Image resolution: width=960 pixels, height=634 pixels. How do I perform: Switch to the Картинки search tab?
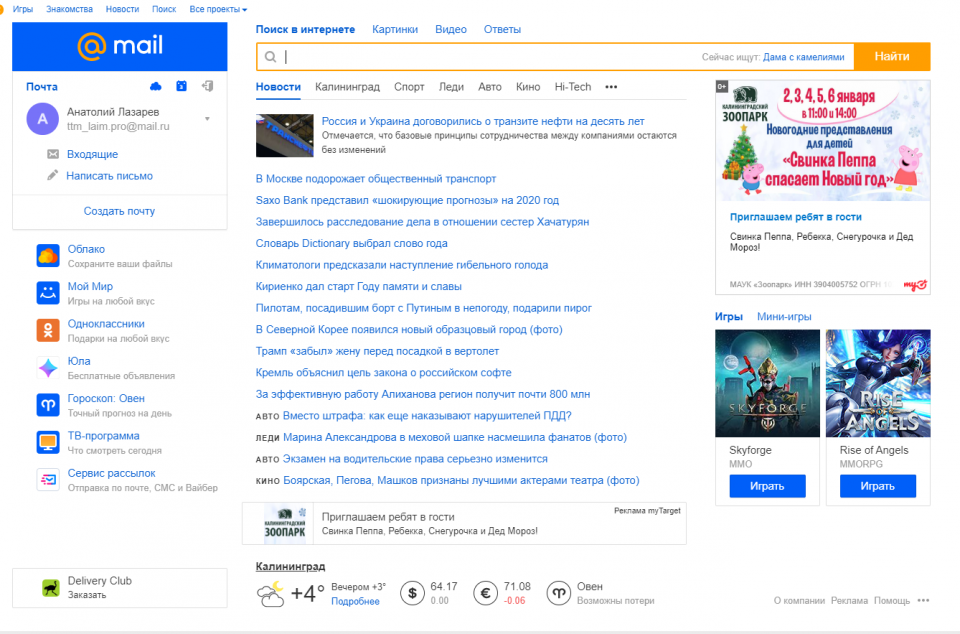[395, 29]
